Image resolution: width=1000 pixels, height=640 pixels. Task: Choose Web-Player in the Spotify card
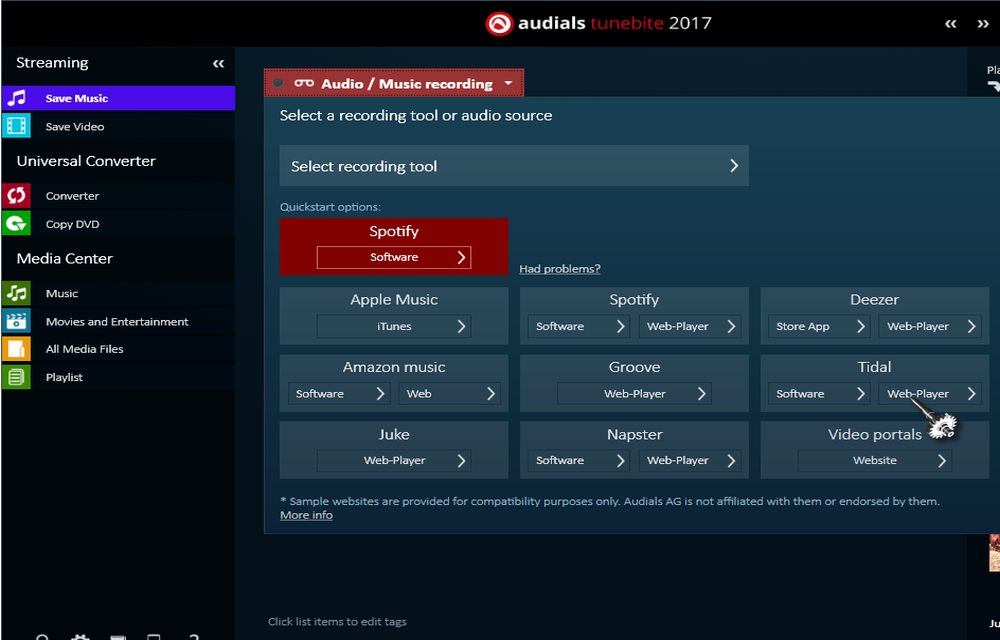pos(690,326)
